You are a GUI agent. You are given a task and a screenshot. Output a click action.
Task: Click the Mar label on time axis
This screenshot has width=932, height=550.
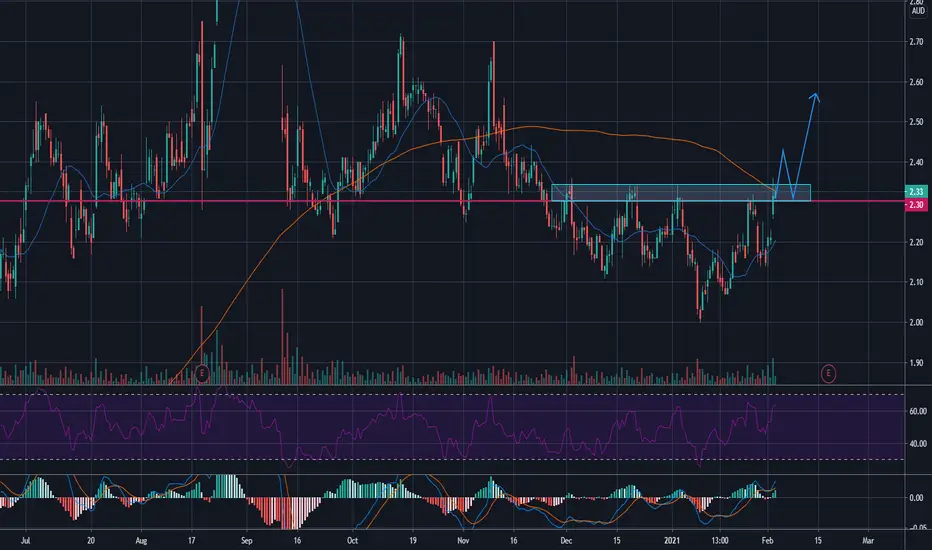(868, 541)
